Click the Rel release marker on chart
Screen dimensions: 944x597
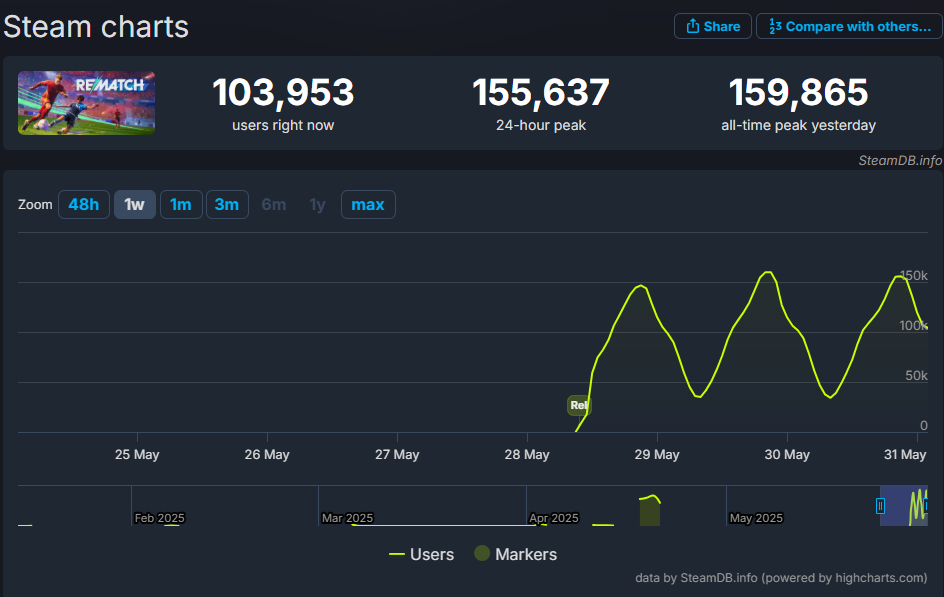[x=579, y=405]
